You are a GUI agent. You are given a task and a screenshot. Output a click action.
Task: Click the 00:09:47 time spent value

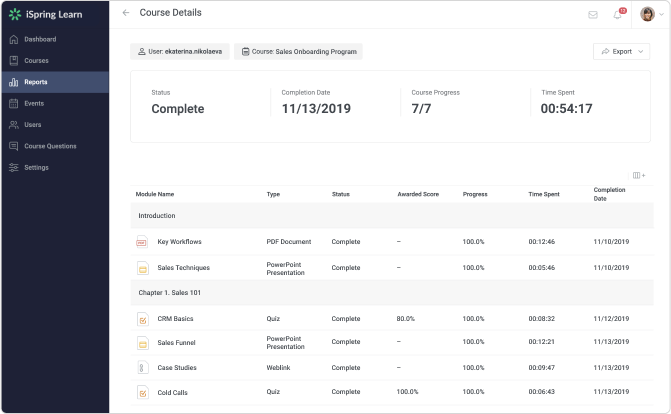(541, 368)
